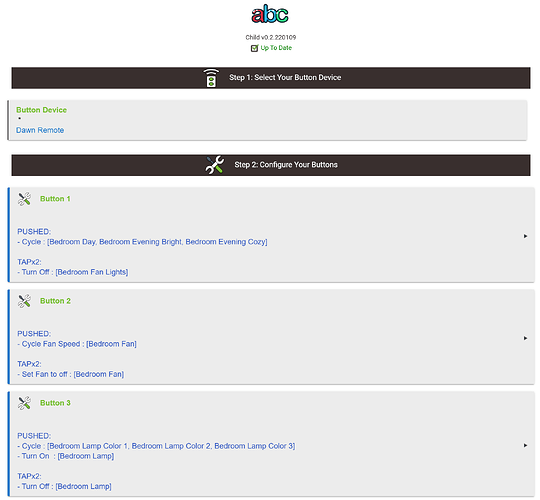Image resolution: width=540 pixels, height=500 pixels.
Task: Select Turn Off Bedroom Fan Lights action
Action: coord(73,272)
